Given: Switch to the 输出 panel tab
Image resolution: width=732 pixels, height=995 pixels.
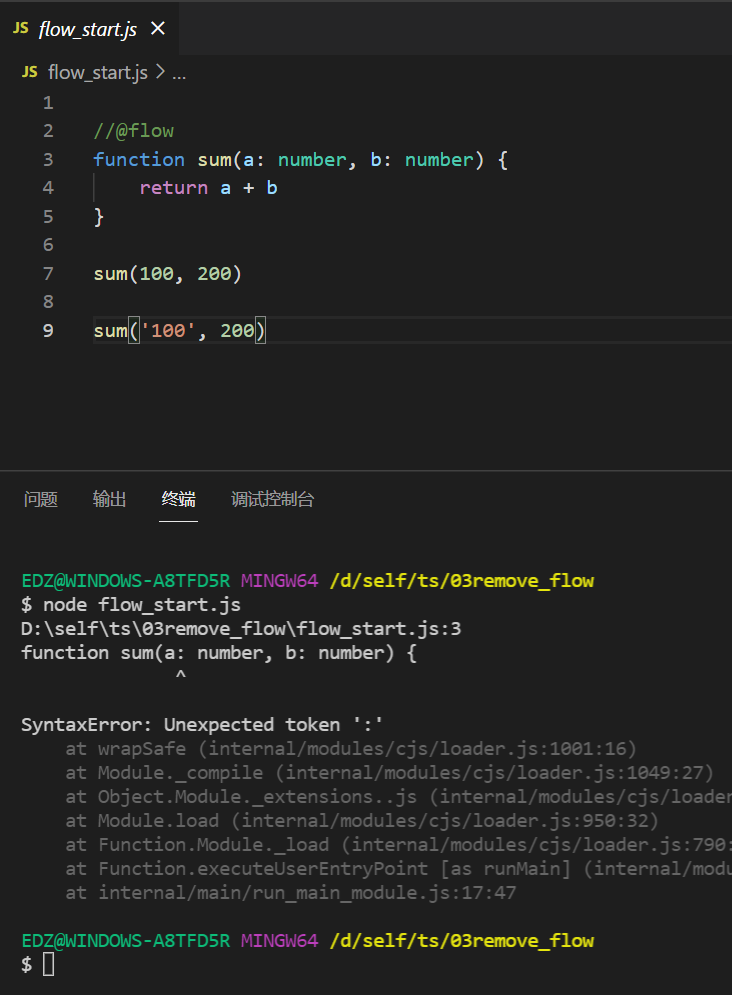Looking at the screenshot, I should point(109,499).
